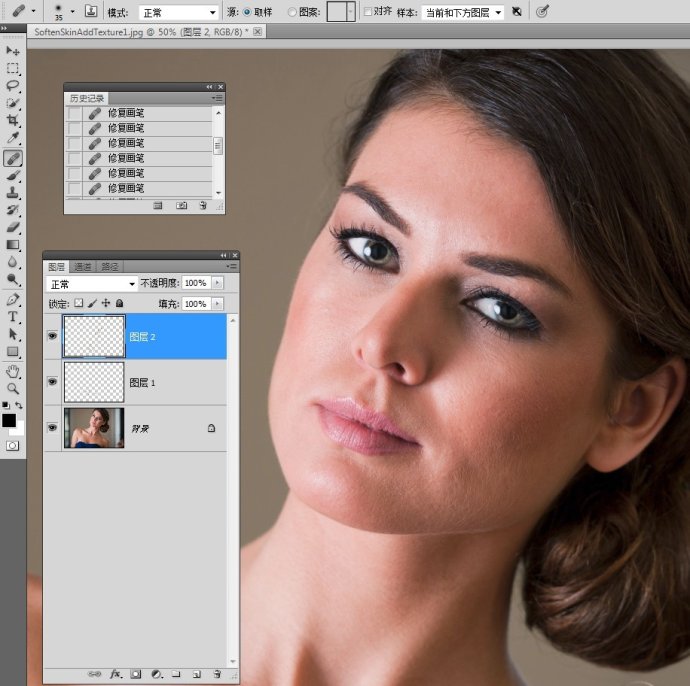
Task: Toggle lock position icon
Action: [x=106, y=303]
